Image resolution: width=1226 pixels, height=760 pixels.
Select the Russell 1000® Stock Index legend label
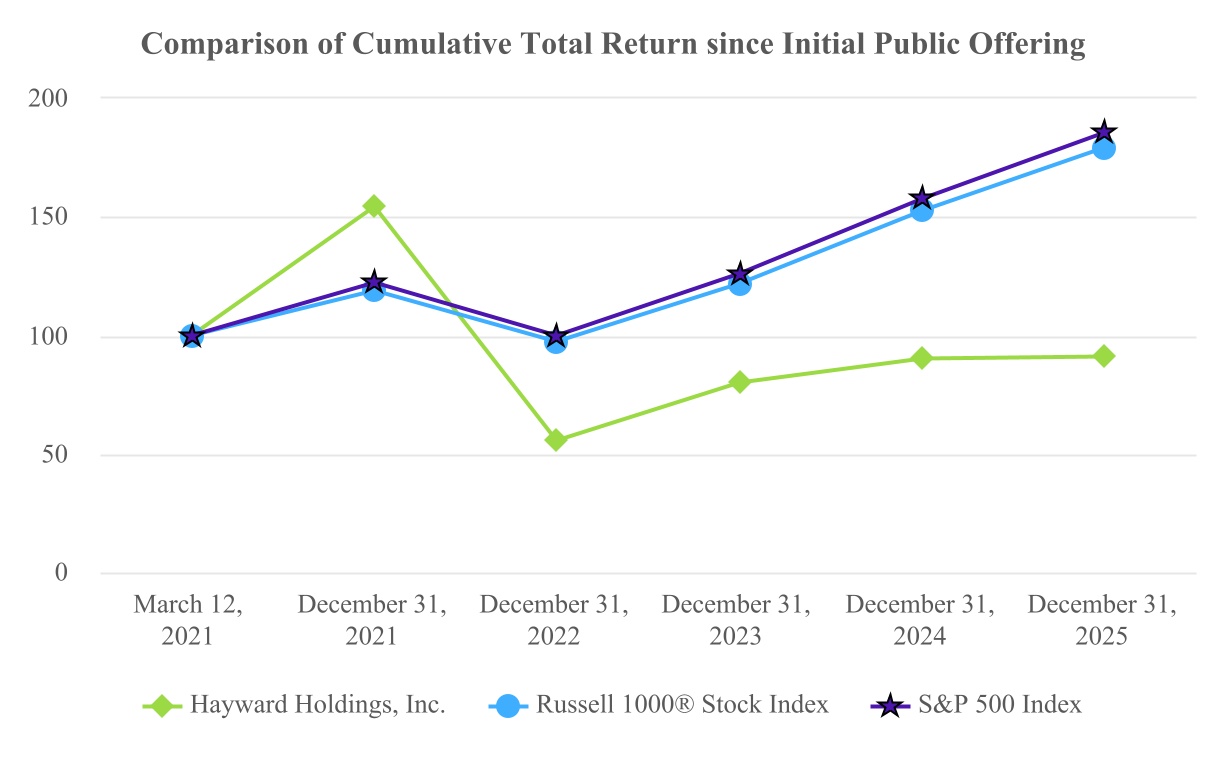[682, 705]
